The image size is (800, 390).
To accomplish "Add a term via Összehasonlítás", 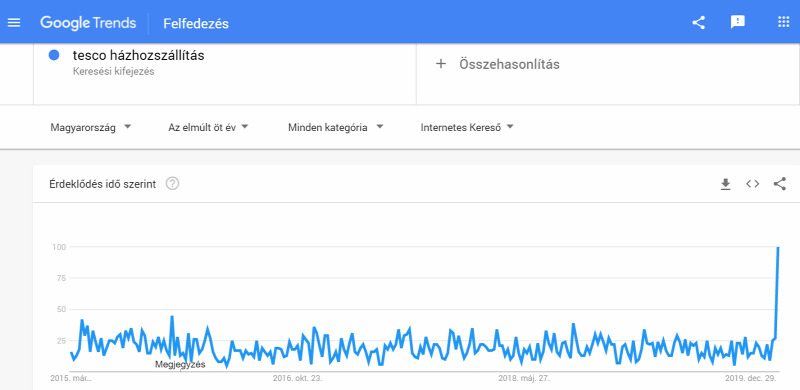I will 509,64.
